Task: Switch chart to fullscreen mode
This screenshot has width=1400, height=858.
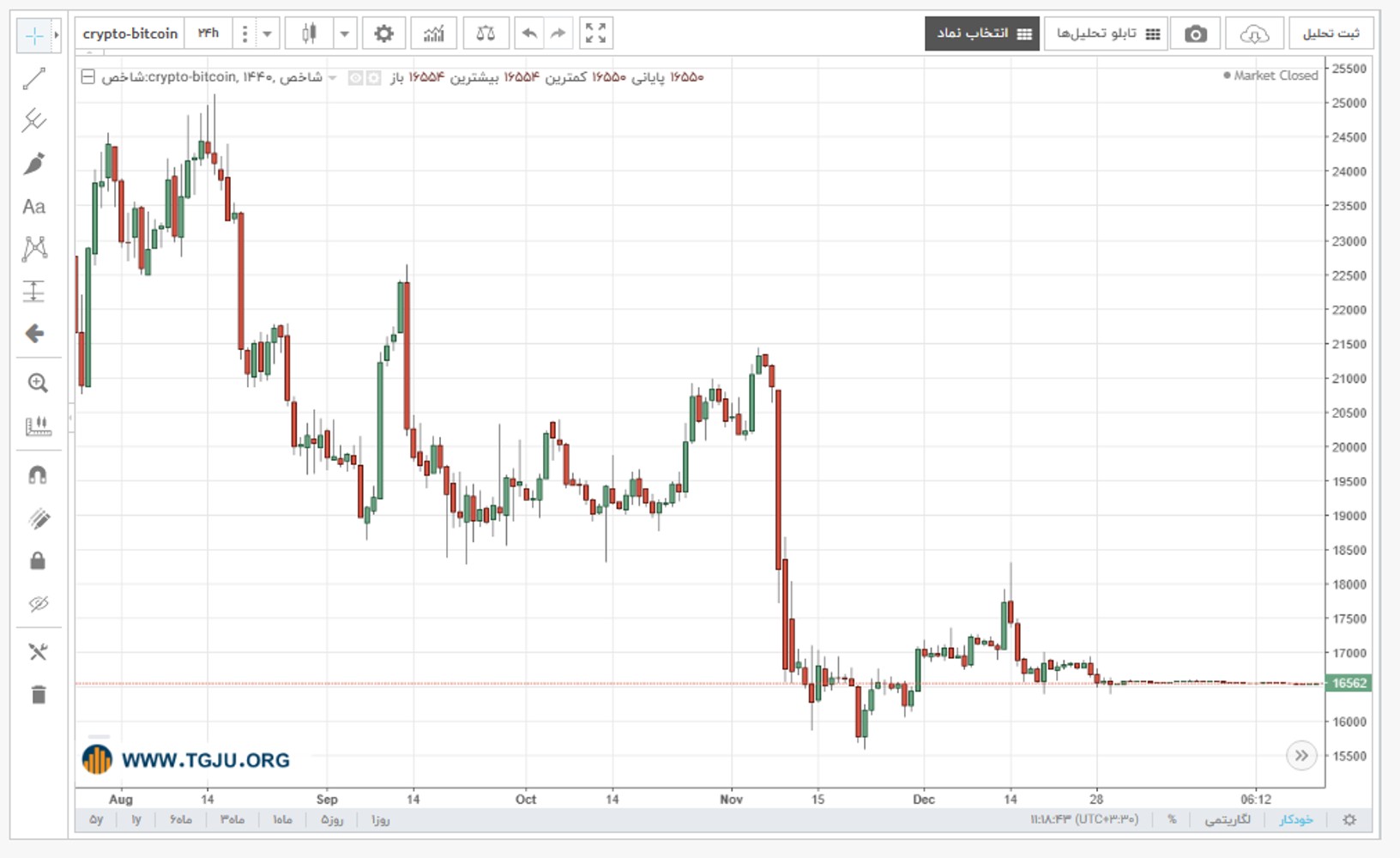Action: tap(595, 33)
